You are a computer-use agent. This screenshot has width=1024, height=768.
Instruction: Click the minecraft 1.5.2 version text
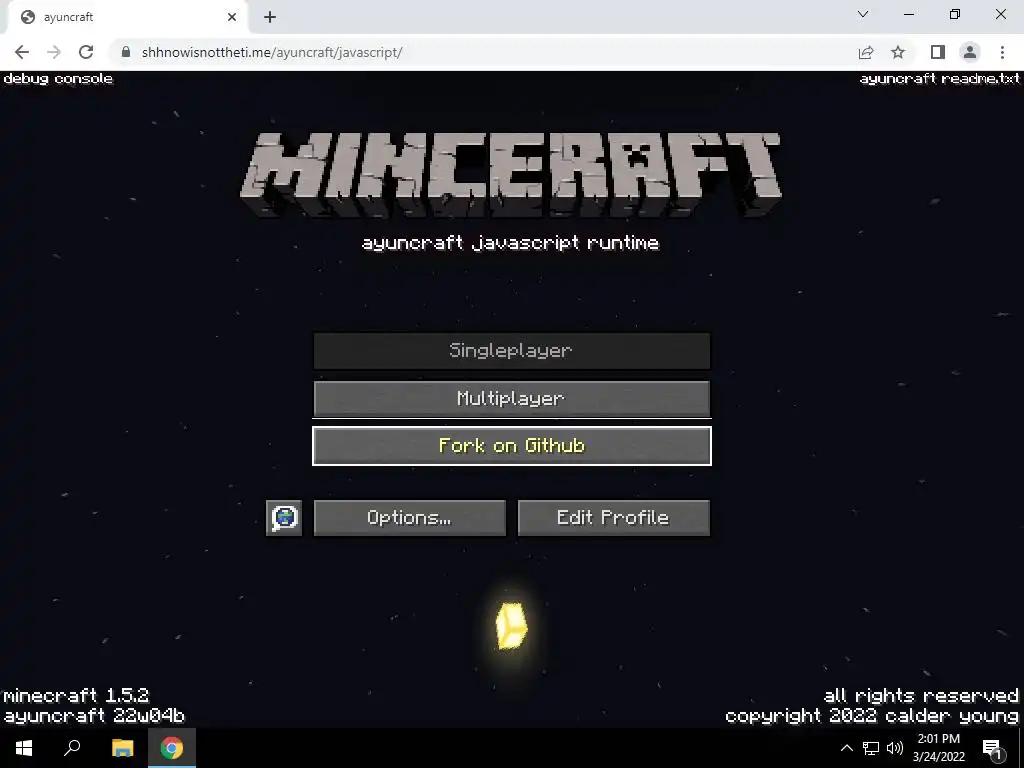[x=76, y=696]
